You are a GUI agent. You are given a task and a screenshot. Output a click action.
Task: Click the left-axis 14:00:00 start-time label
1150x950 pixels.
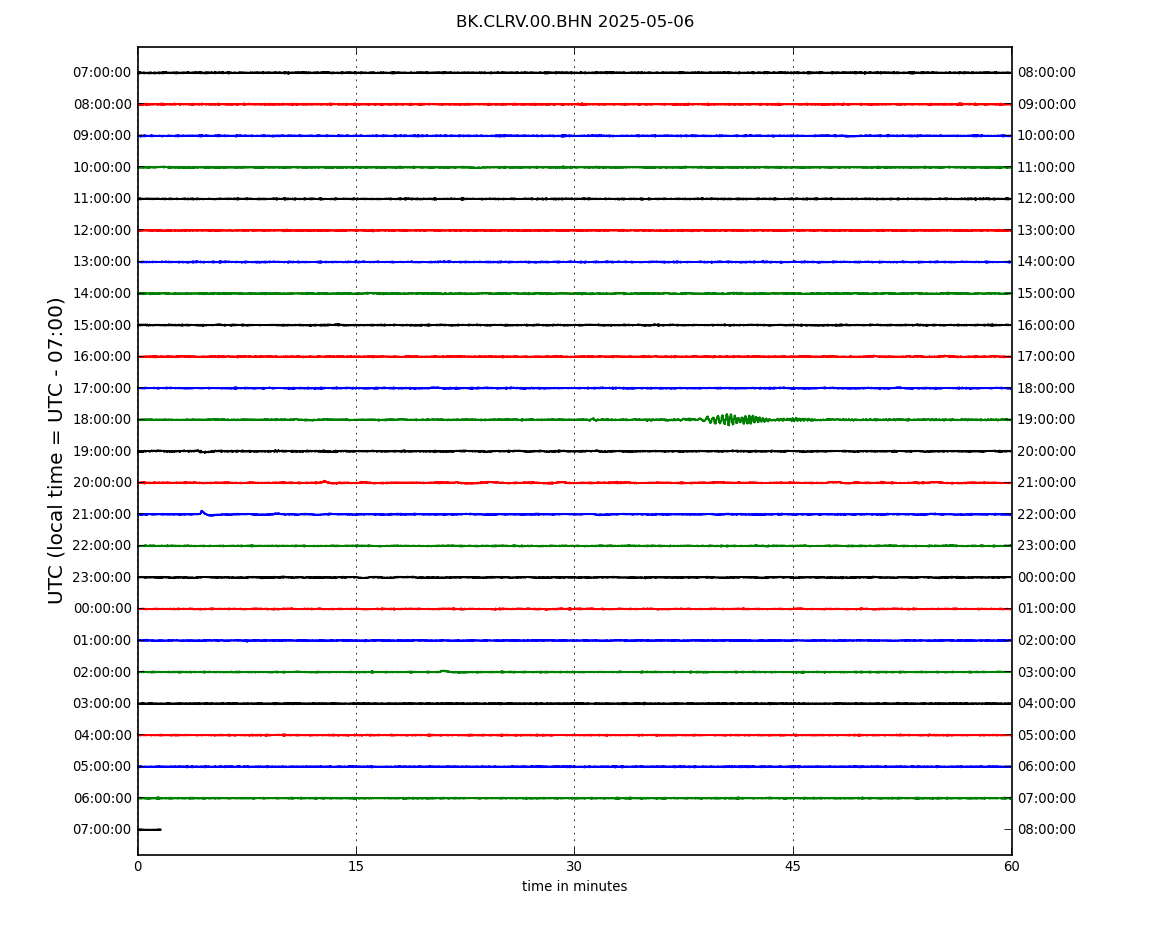pyautogui.click(x=103, y=293)
